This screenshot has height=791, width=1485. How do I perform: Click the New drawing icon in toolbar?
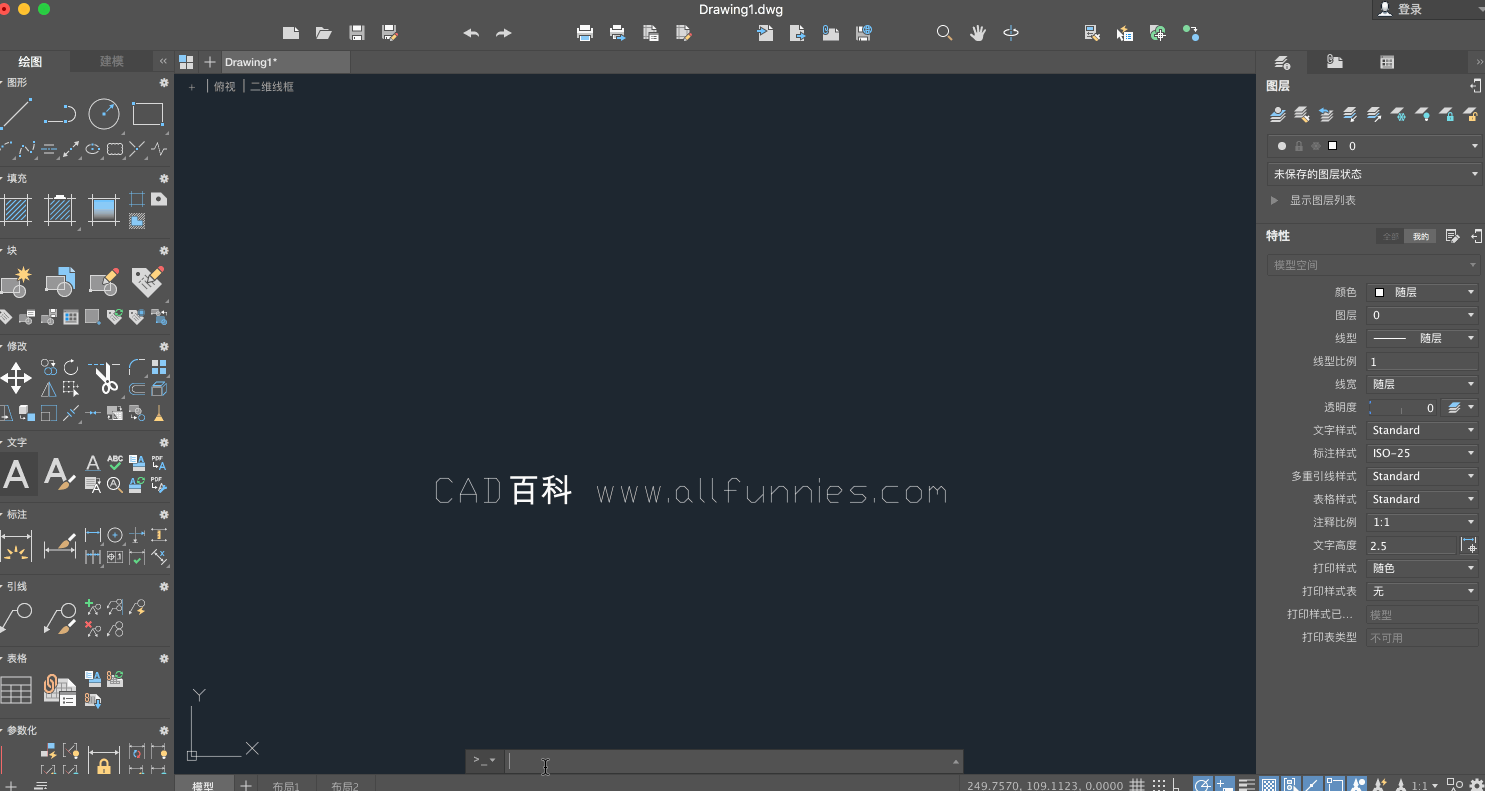tap(291, 33)
